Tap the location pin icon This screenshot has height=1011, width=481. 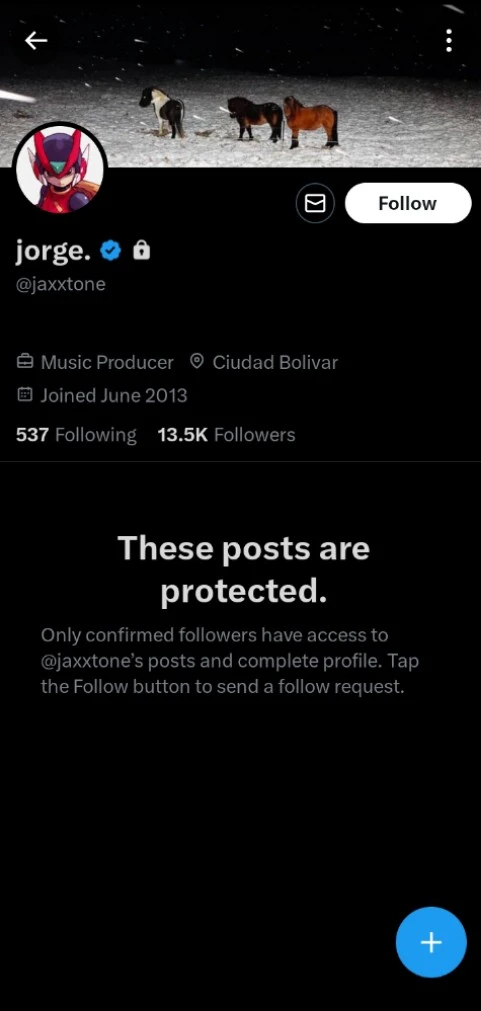click(x=197, y=362)
